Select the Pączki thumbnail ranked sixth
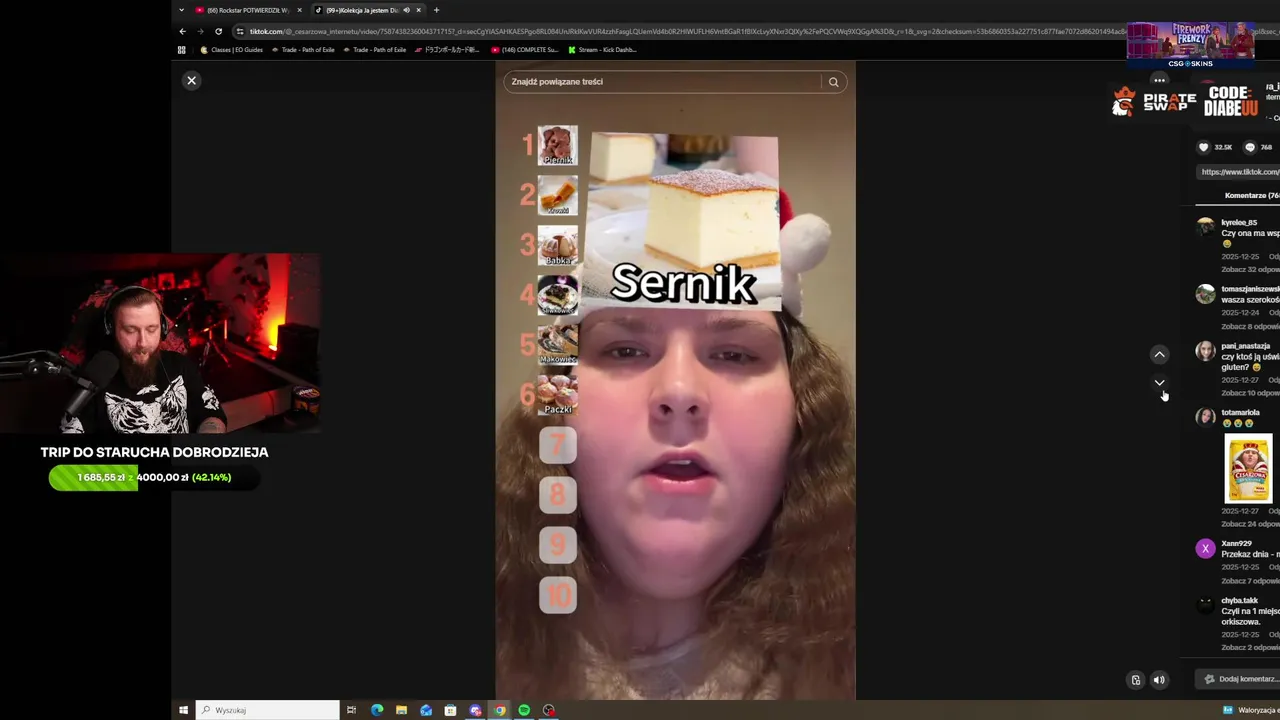 pyautogui.click(x=558, y=395)
